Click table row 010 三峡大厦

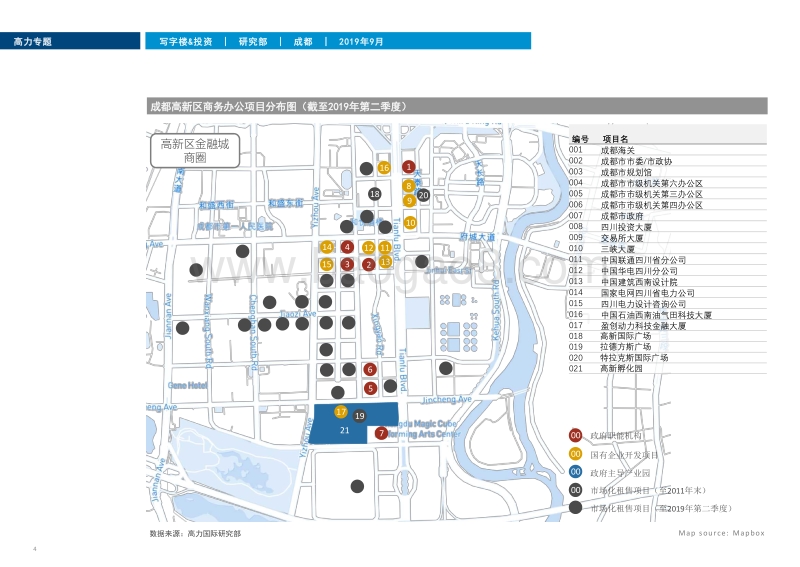click(667, 249)
